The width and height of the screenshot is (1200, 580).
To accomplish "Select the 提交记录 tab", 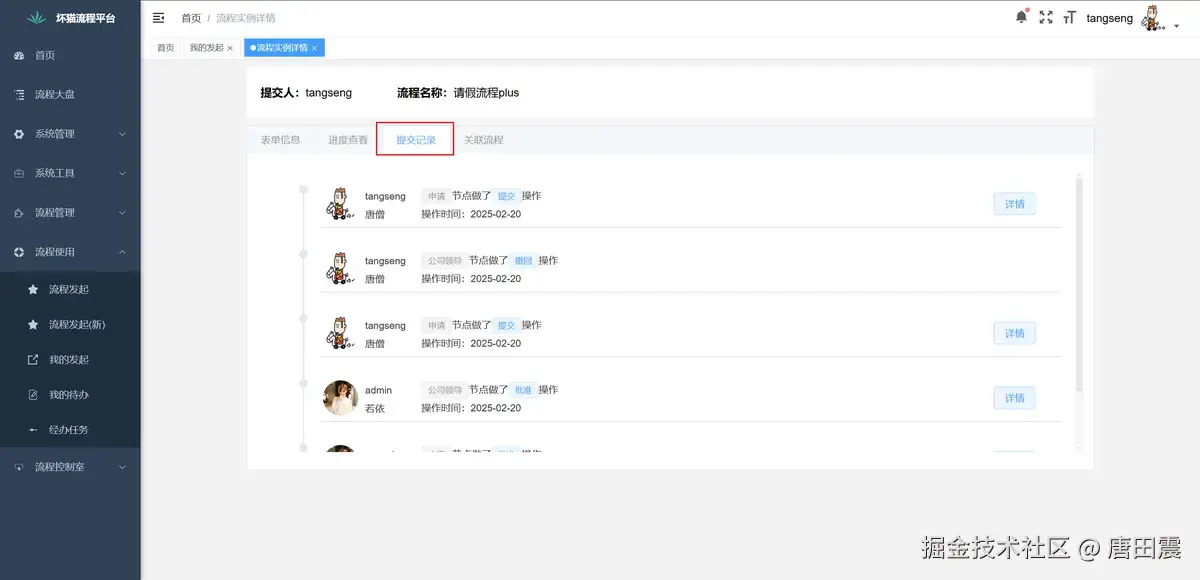I will tap(416, 140).
